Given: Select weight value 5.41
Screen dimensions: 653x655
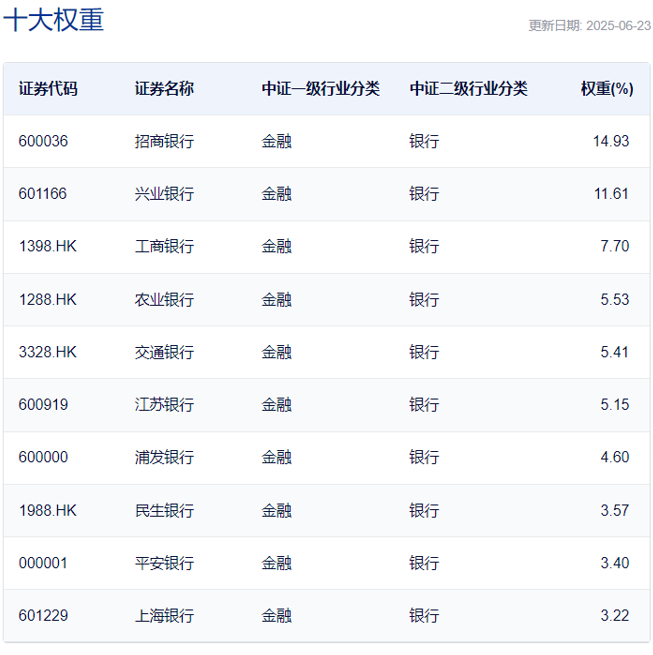Looking at the screenshot, I should coord(615,352).
